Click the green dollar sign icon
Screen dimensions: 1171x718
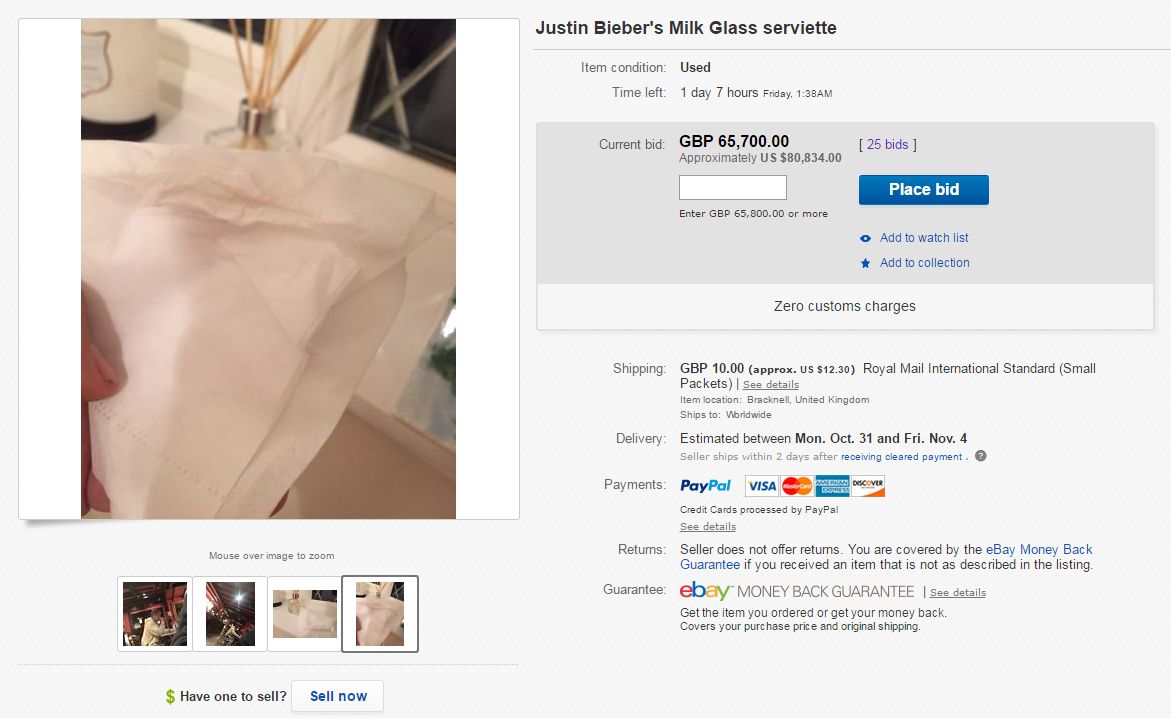point(171,697)
